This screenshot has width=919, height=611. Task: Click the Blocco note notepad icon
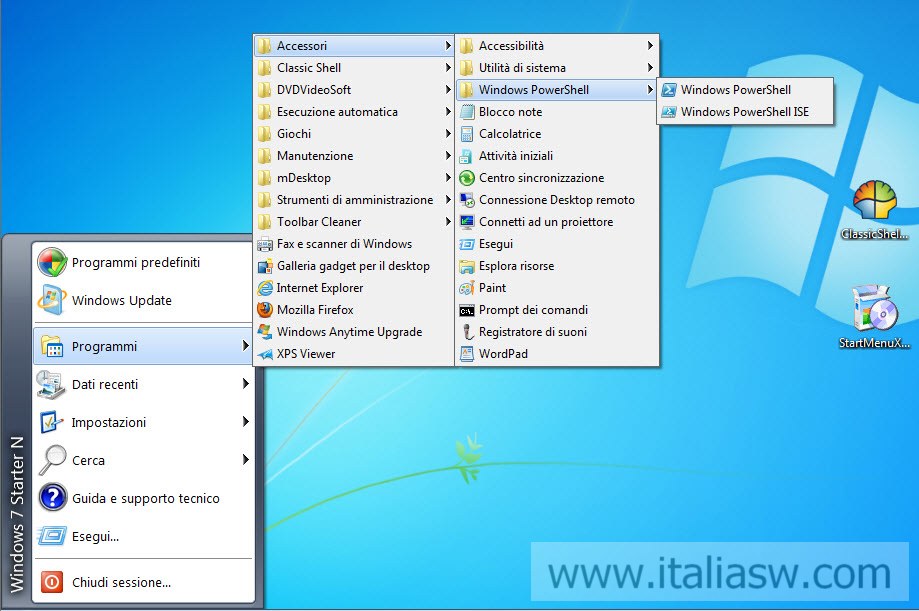pos(467,112)
